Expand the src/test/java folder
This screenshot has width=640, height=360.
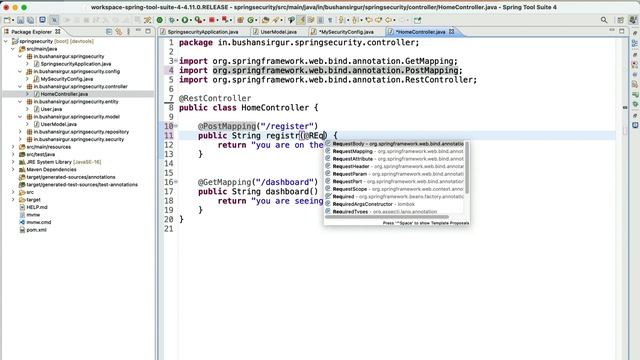pos(13,154)
